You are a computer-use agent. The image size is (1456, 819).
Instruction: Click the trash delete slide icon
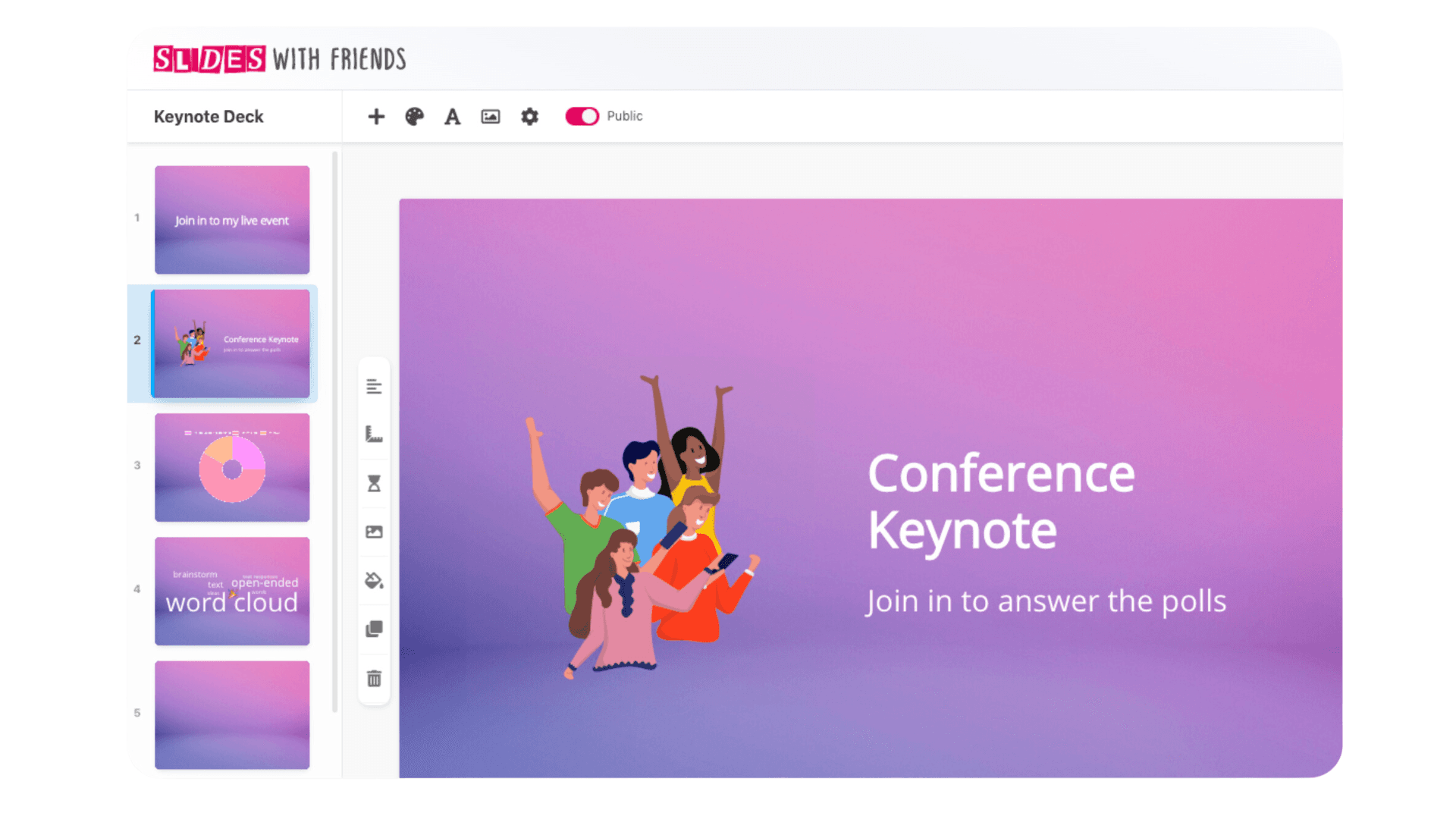(374, 679)
